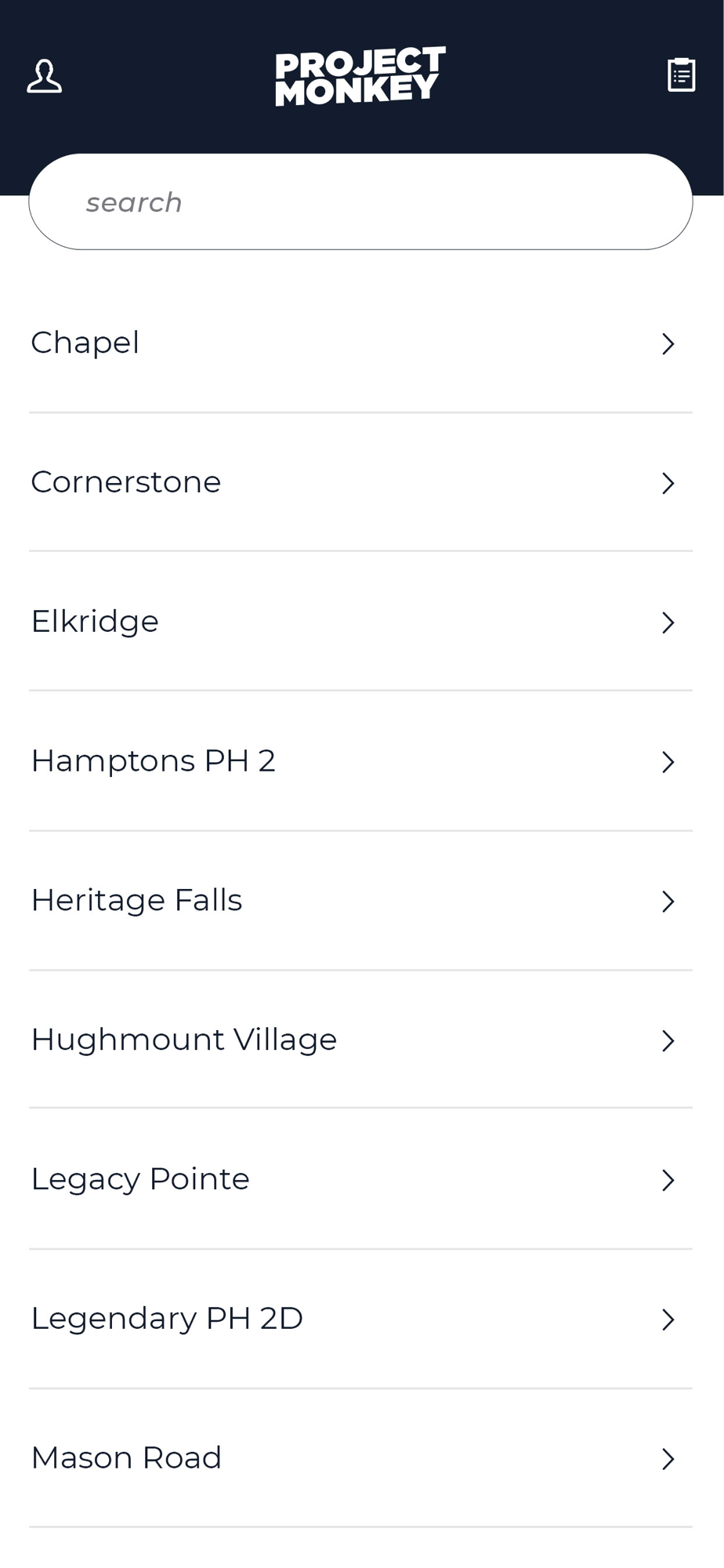Screen dimensions: 724x1568
Task: Choose Heritage Falls from the list
Action: point(360,901)
